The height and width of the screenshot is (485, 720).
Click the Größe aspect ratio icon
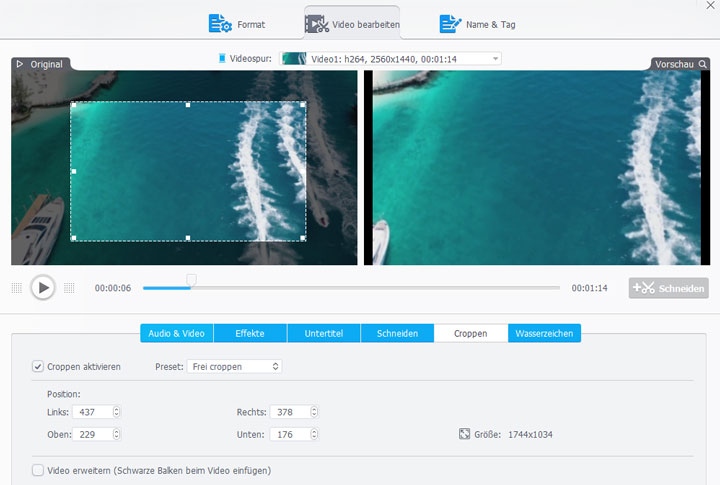click(464, 434)
